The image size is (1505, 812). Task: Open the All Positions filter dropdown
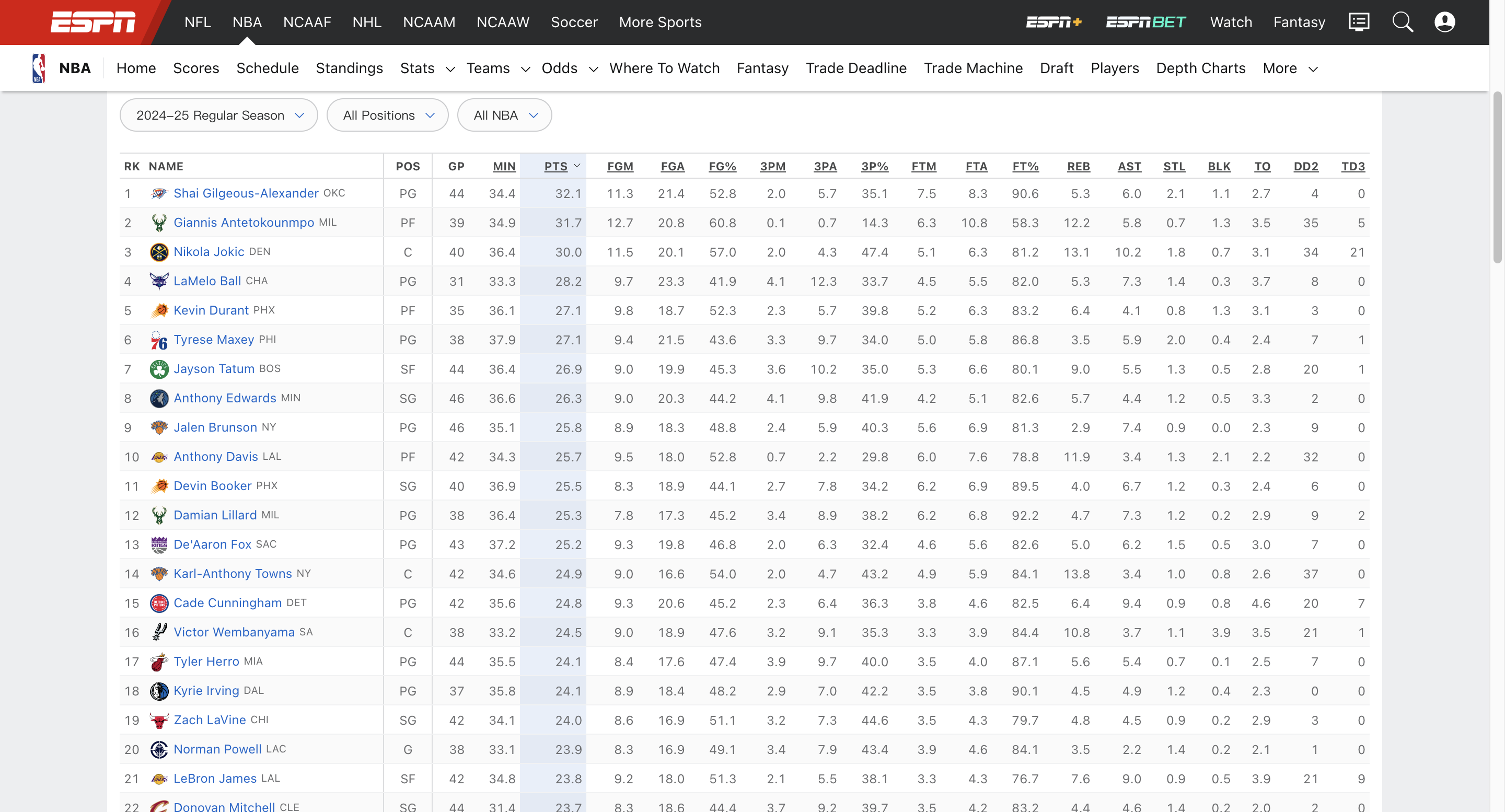click(x=387, y=115)
